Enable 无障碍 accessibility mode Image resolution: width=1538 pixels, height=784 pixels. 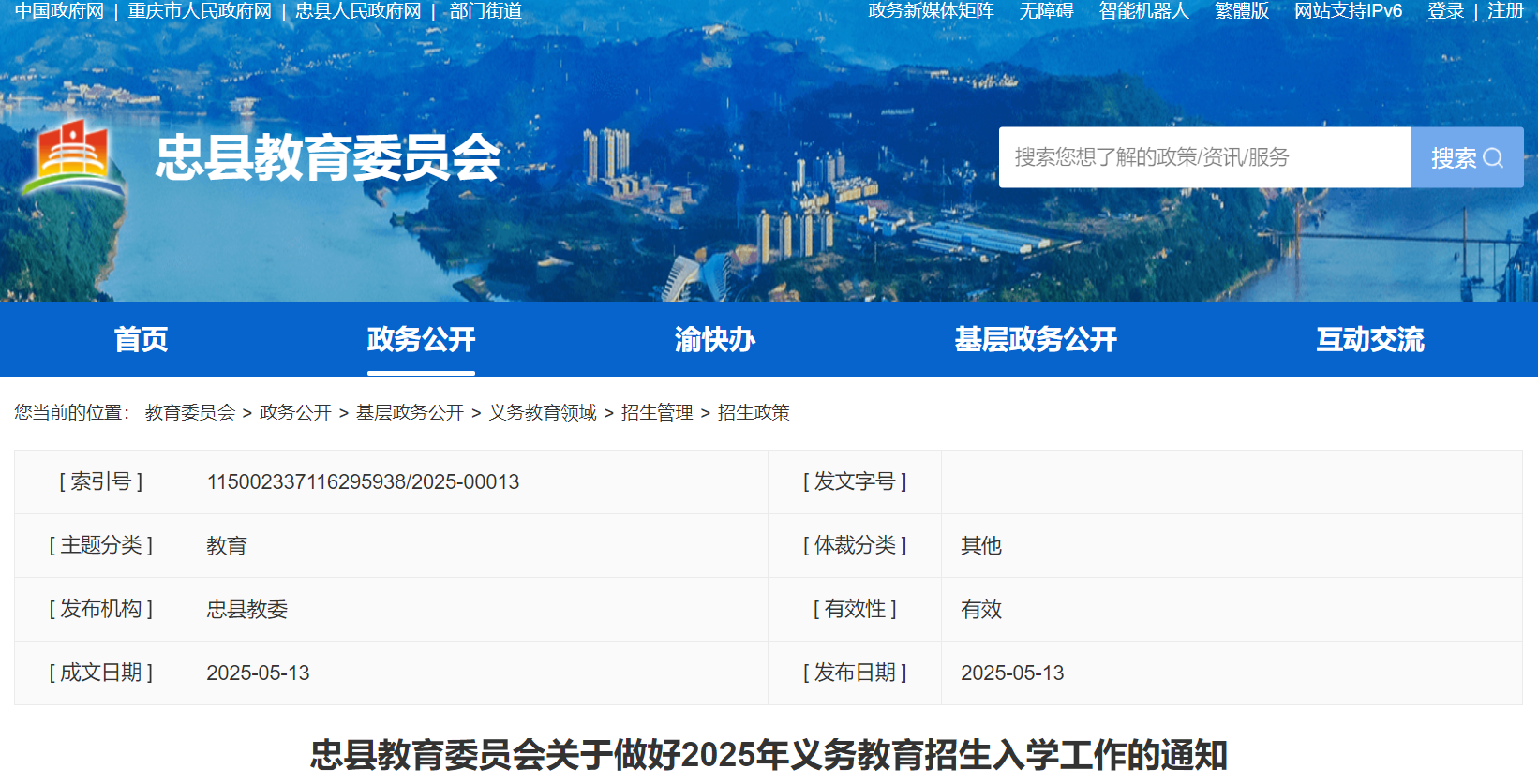tap(1046, 11)
